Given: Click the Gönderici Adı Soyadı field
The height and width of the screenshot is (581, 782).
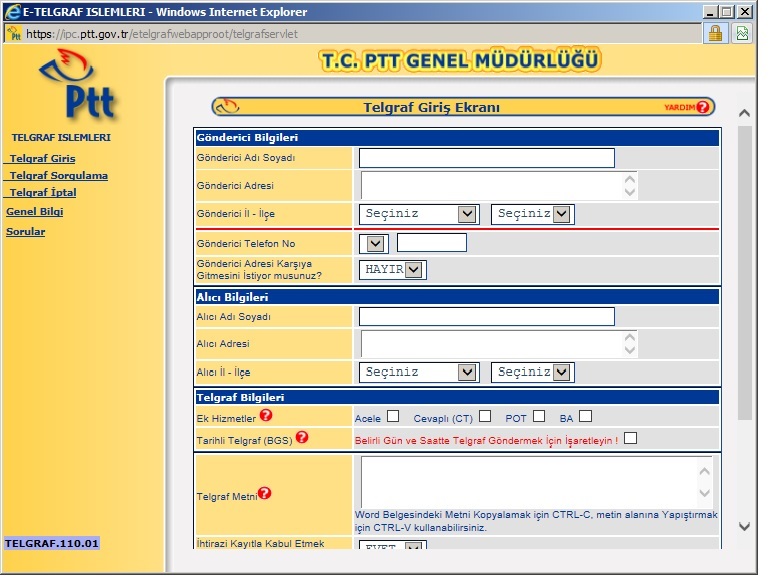Looking at the screenshot, I should [x=486, y=158].
